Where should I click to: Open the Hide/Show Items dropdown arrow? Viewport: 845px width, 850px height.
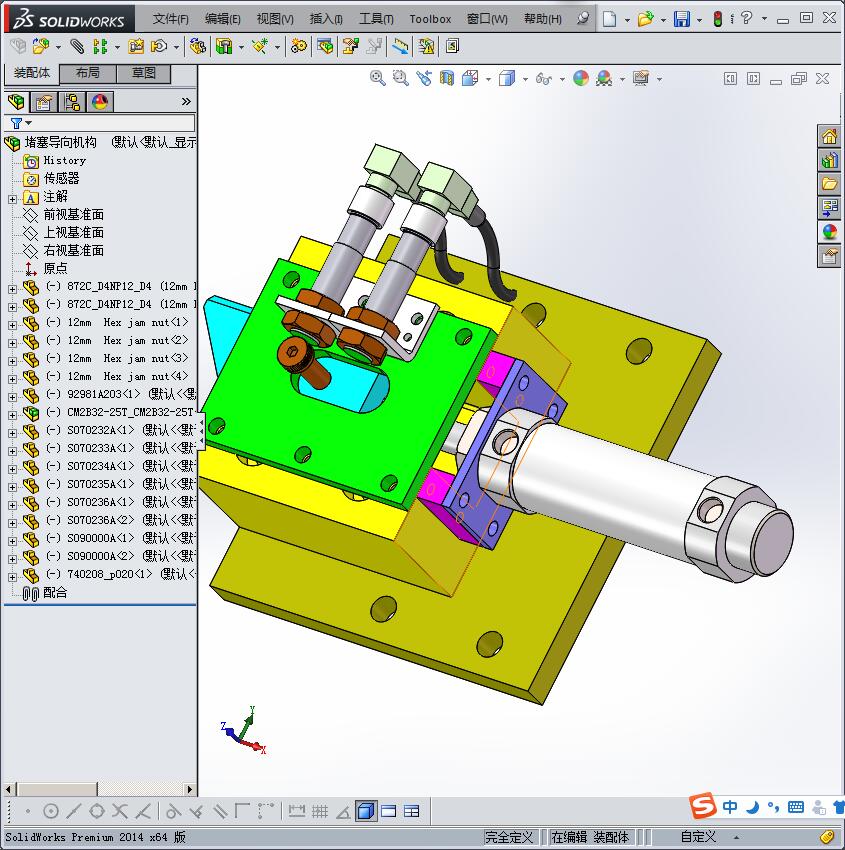coord(562,79)
